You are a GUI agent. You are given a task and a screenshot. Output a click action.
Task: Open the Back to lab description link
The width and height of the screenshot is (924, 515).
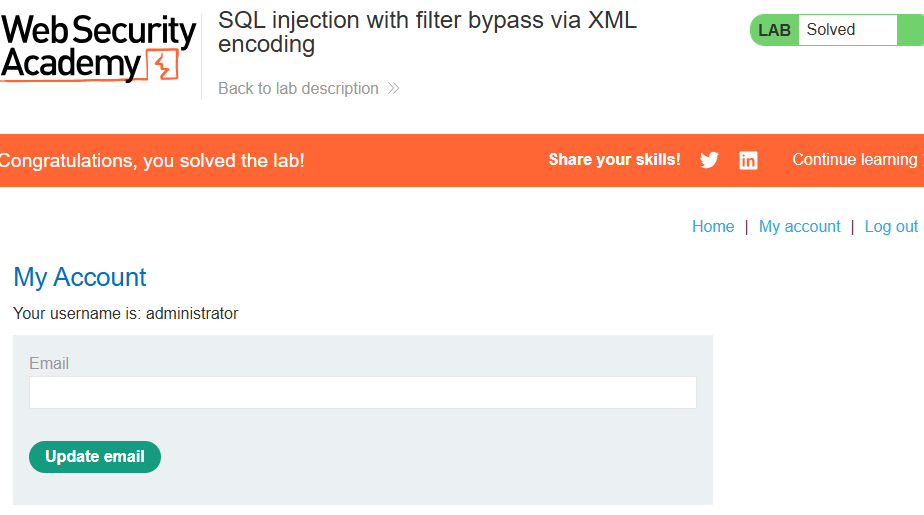(298, 88)
